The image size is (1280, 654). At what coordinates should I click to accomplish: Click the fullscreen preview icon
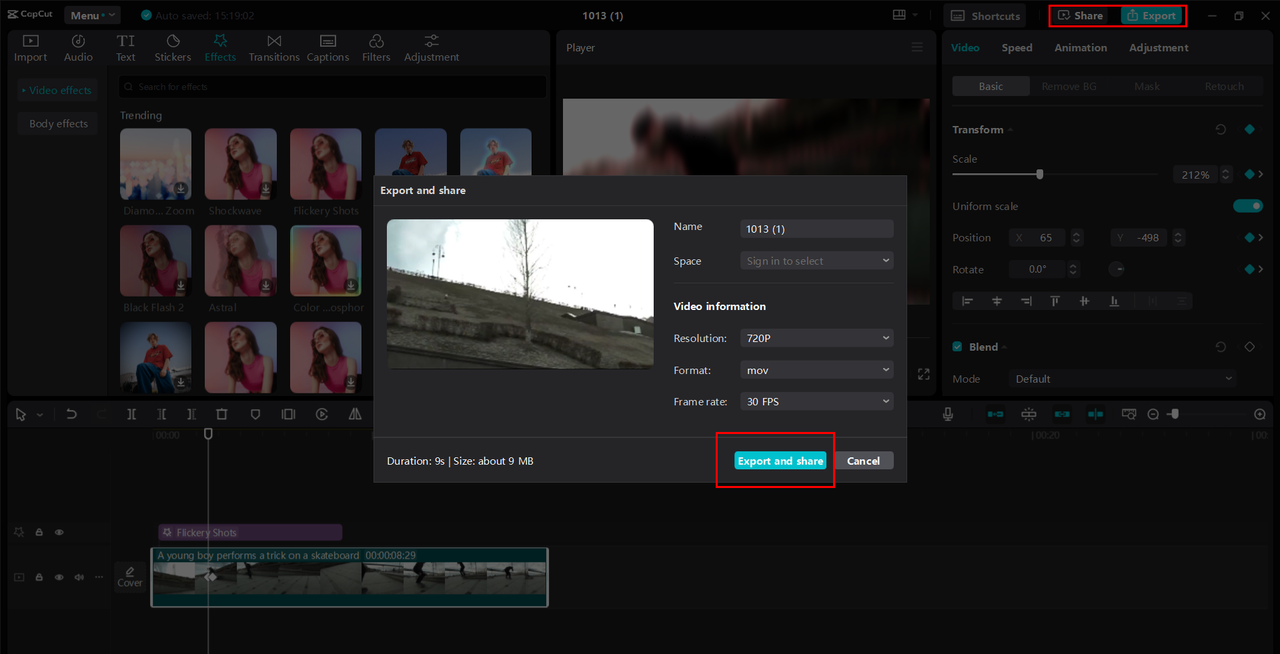tap(924, 374)
